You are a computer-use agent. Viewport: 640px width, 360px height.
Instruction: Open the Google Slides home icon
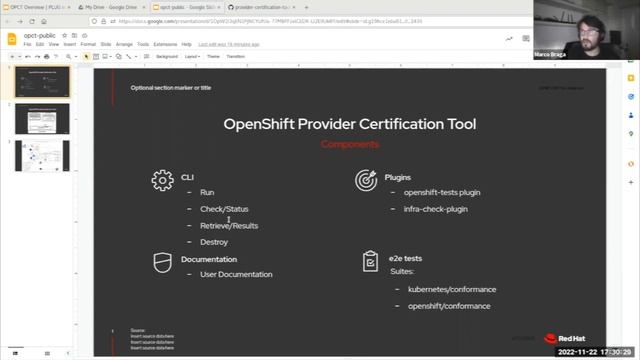(12, 39)
